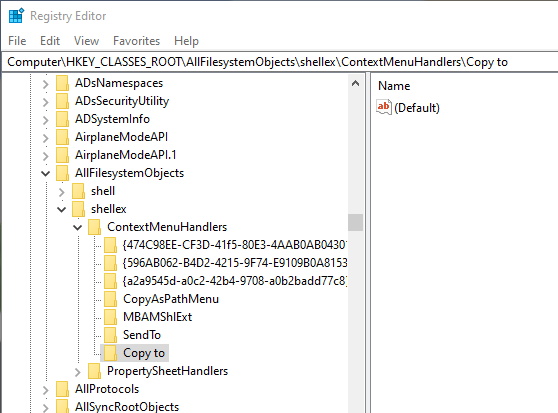558x413 pixels.
Task: Expand the AllSyncRootObjects key
Action: point(45,408)
